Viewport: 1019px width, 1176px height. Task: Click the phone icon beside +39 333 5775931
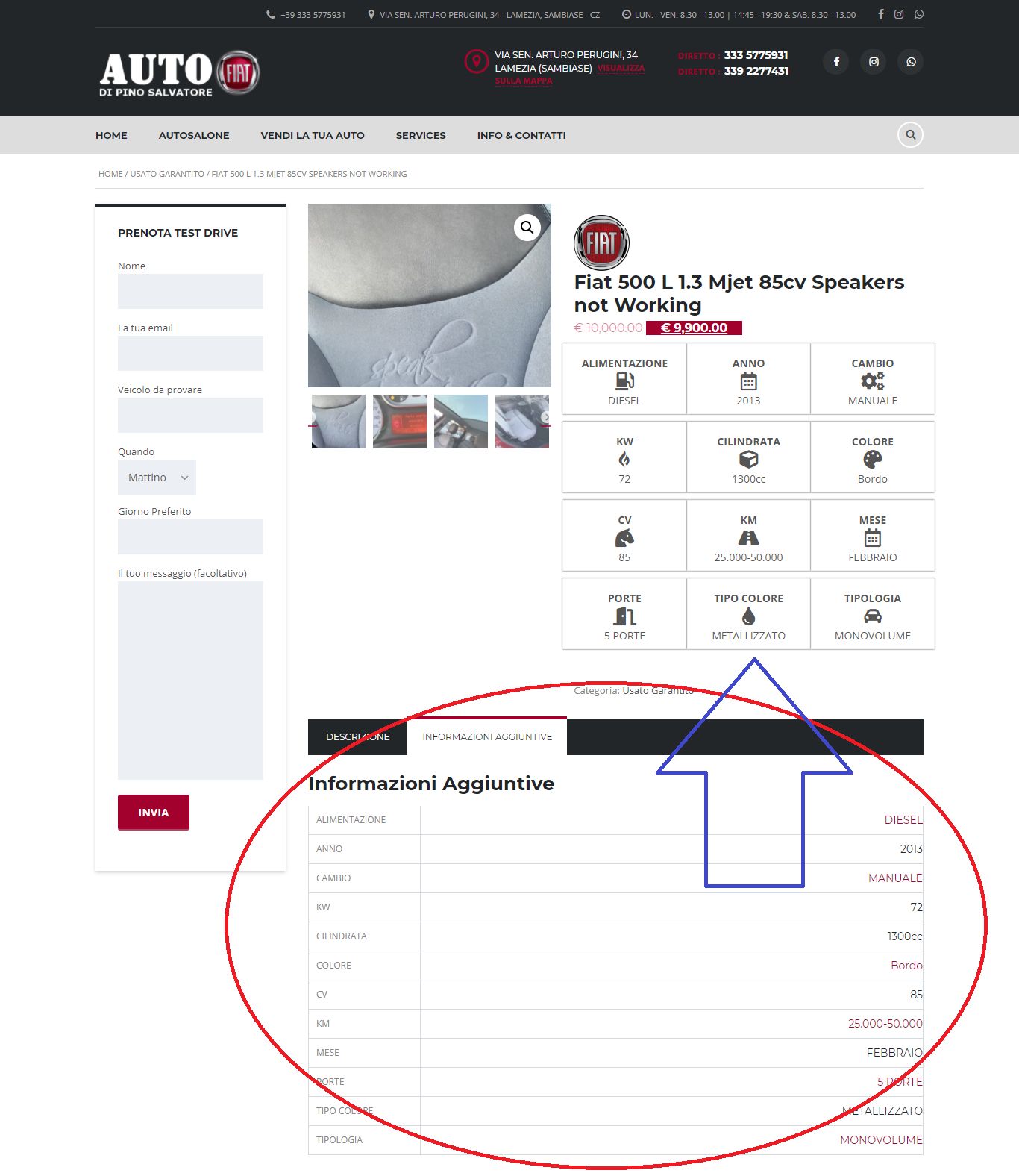[x=271, y=15]
